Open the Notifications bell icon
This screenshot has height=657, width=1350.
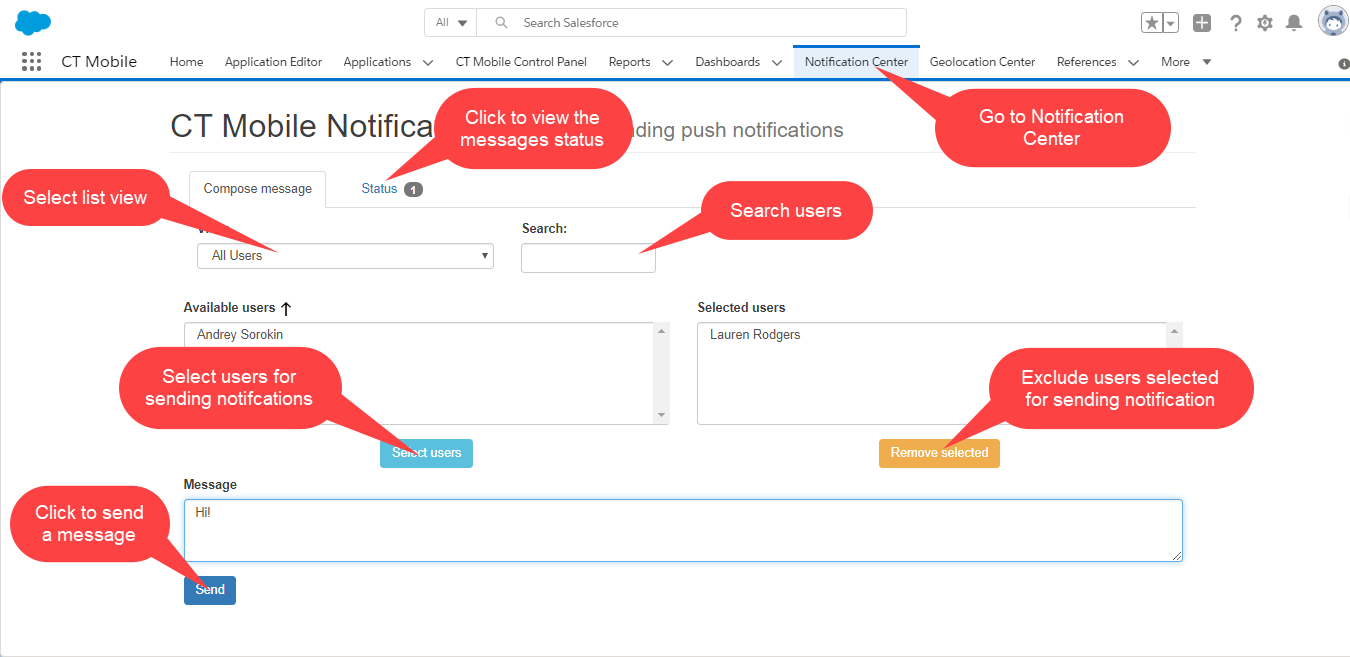[x=1294, y=23]
